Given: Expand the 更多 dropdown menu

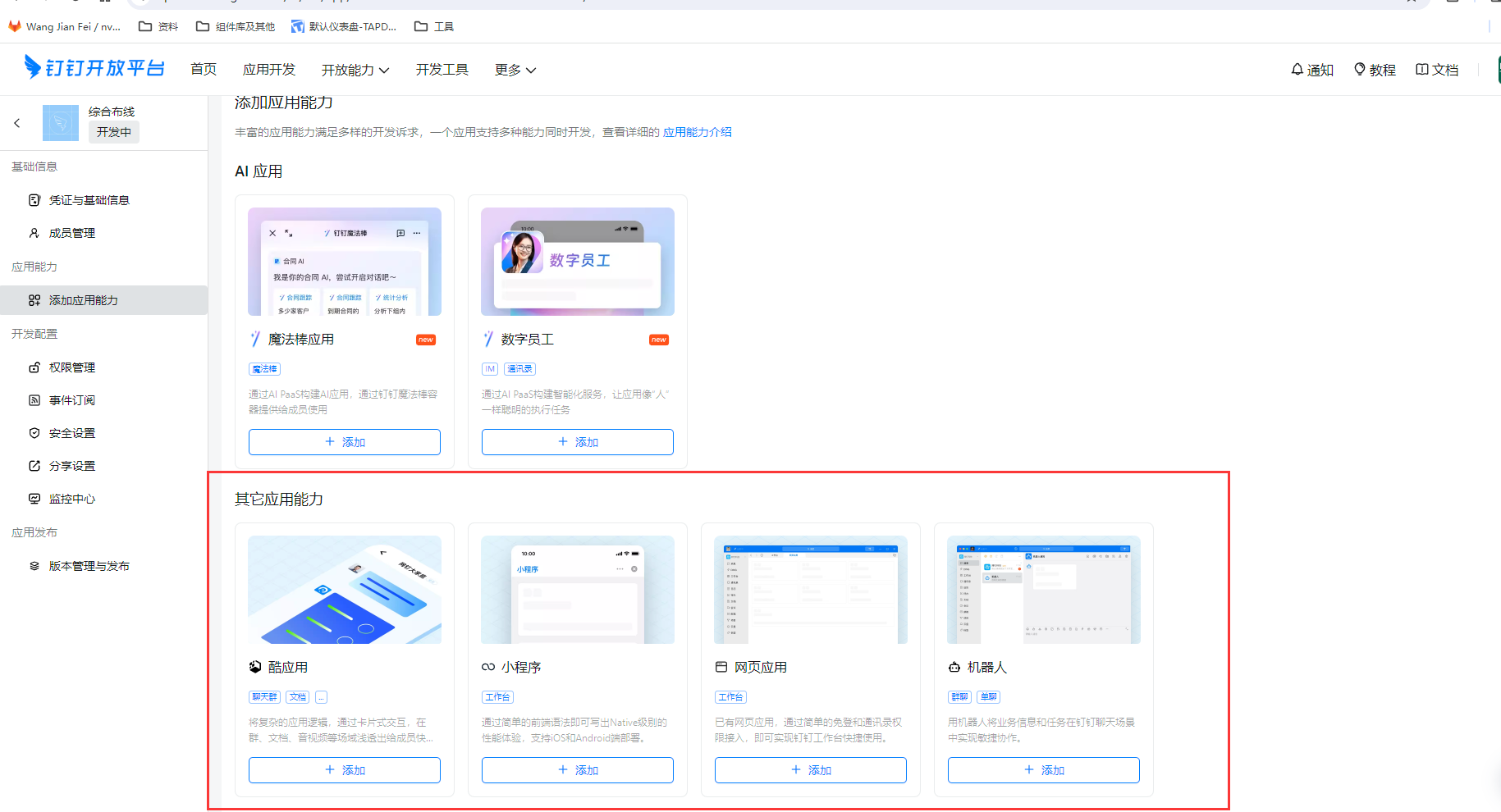Looking at the screenshot, I should [x=515, y=70].
